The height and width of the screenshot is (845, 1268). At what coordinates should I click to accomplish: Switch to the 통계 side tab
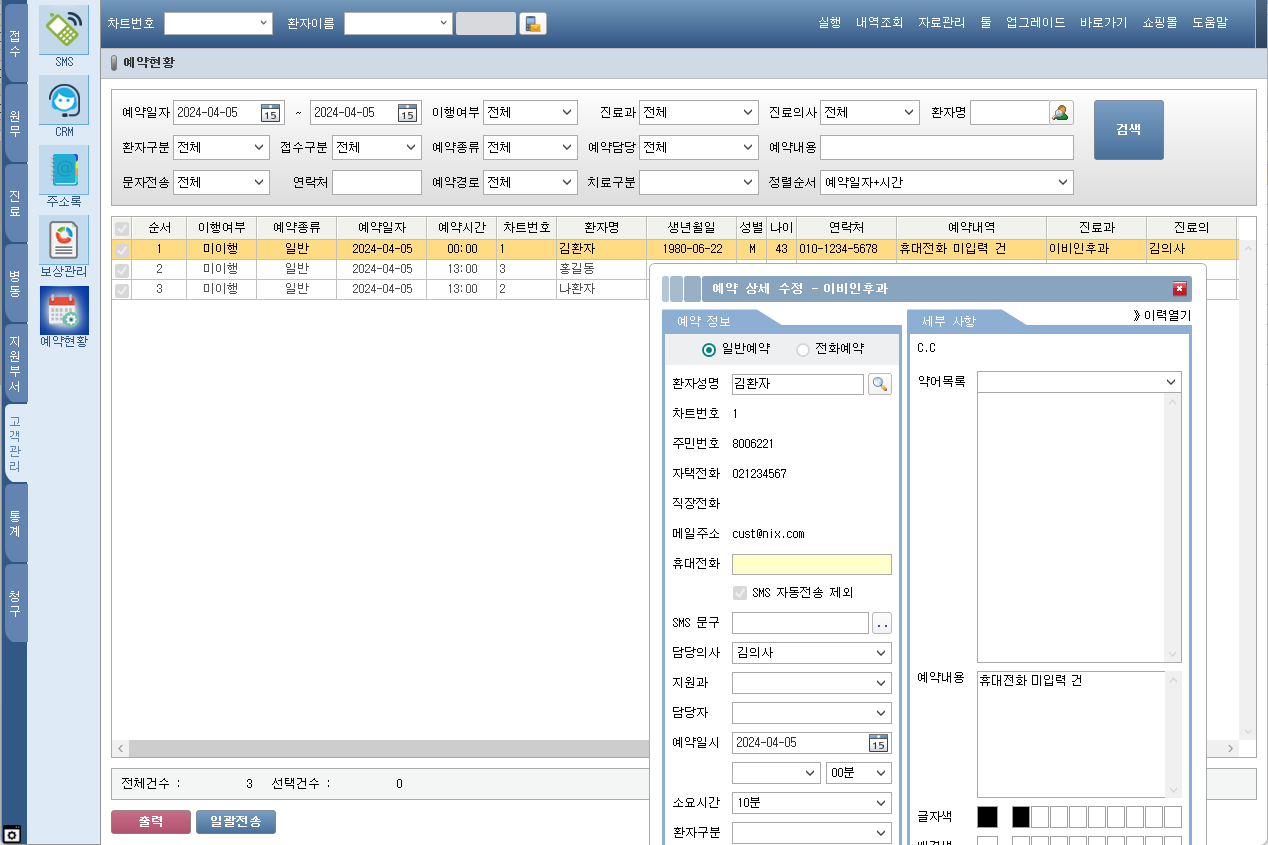point(15,523)
